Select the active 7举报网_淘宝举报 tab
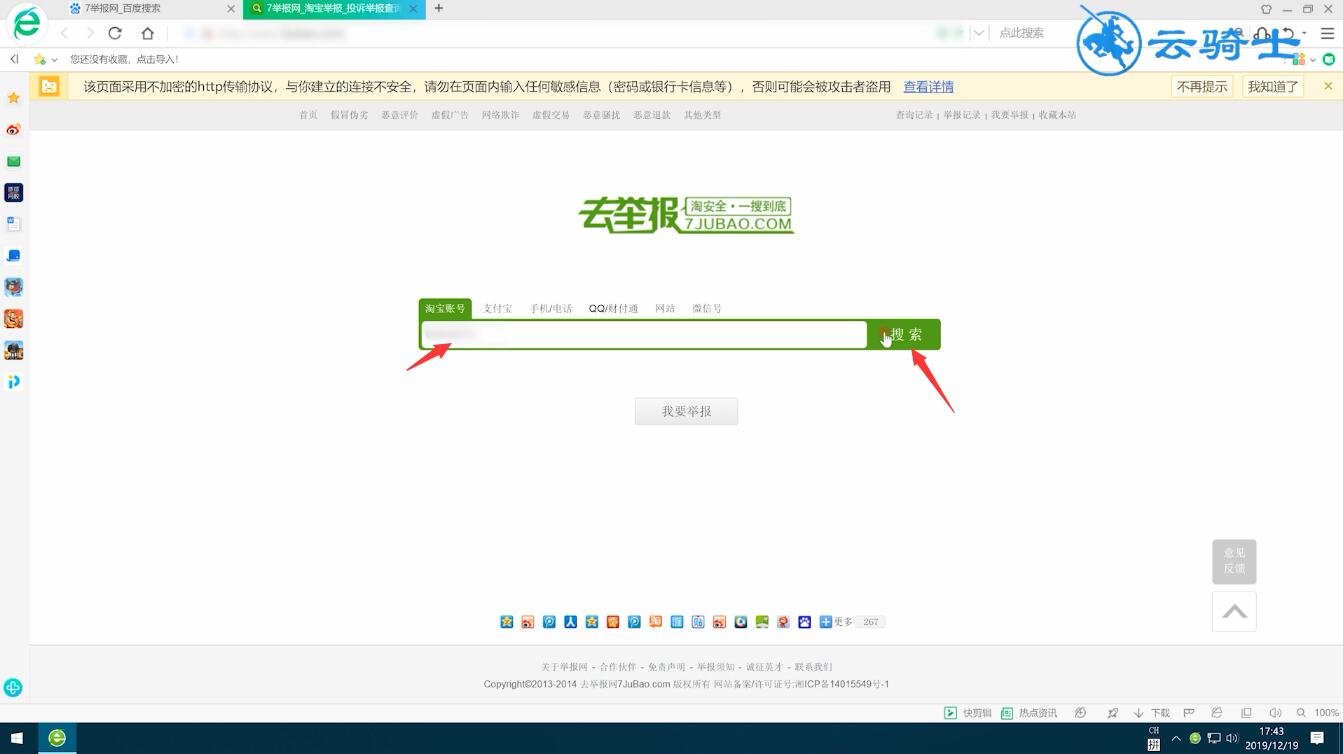The height and width of the screenshot is (754, 1343). [333, 8]
